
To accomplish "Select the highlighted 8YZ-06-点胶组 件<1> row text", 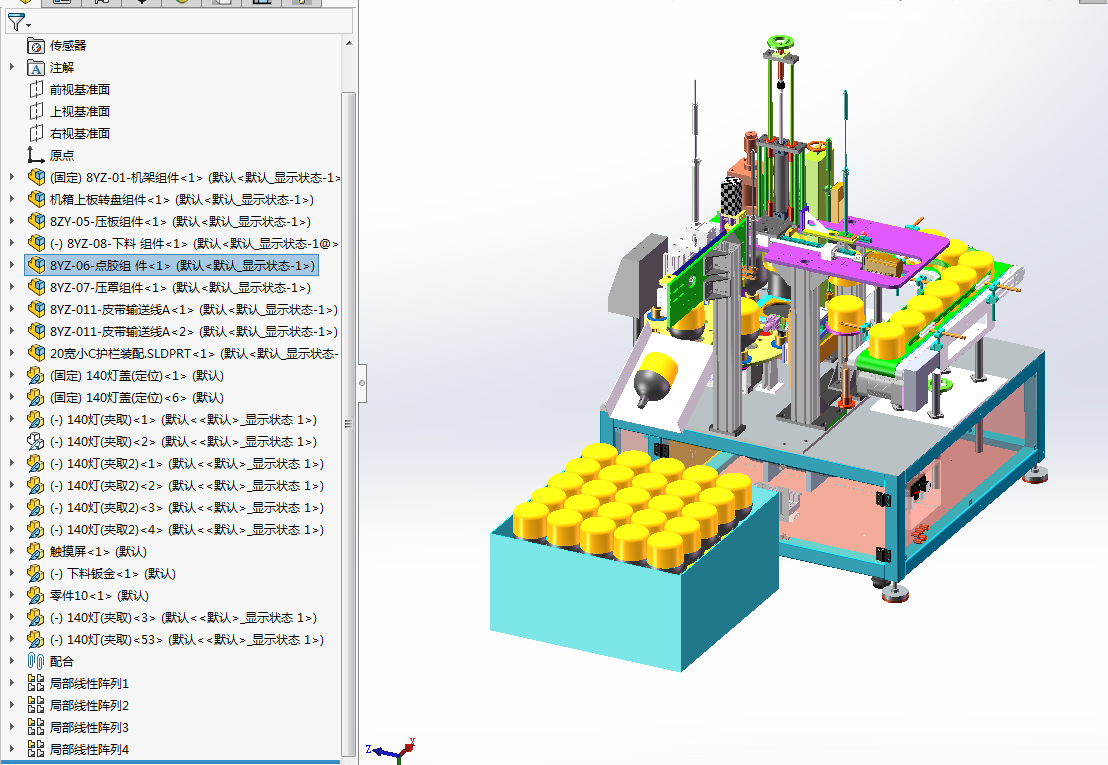I will (182, 266).
